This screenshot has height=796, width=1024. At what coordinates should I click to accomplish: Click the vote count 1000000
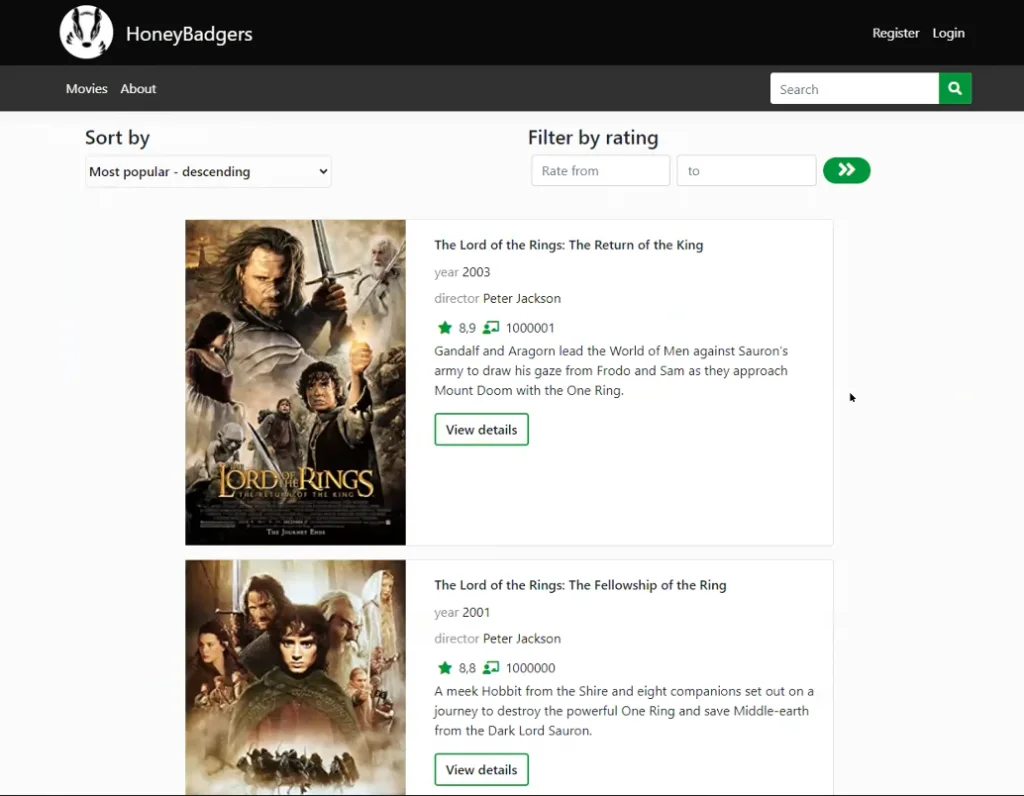[x=530, y=668]
